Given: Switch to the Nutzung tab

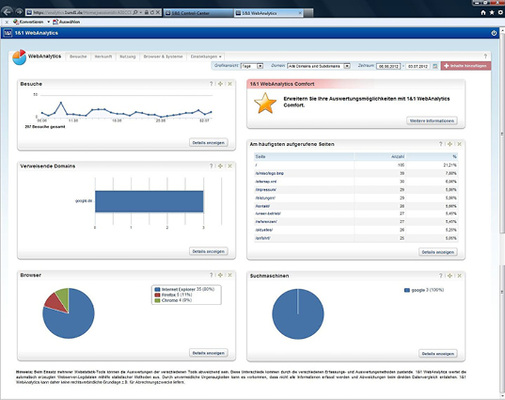Looking at the screenshot, I should (127, 57).
